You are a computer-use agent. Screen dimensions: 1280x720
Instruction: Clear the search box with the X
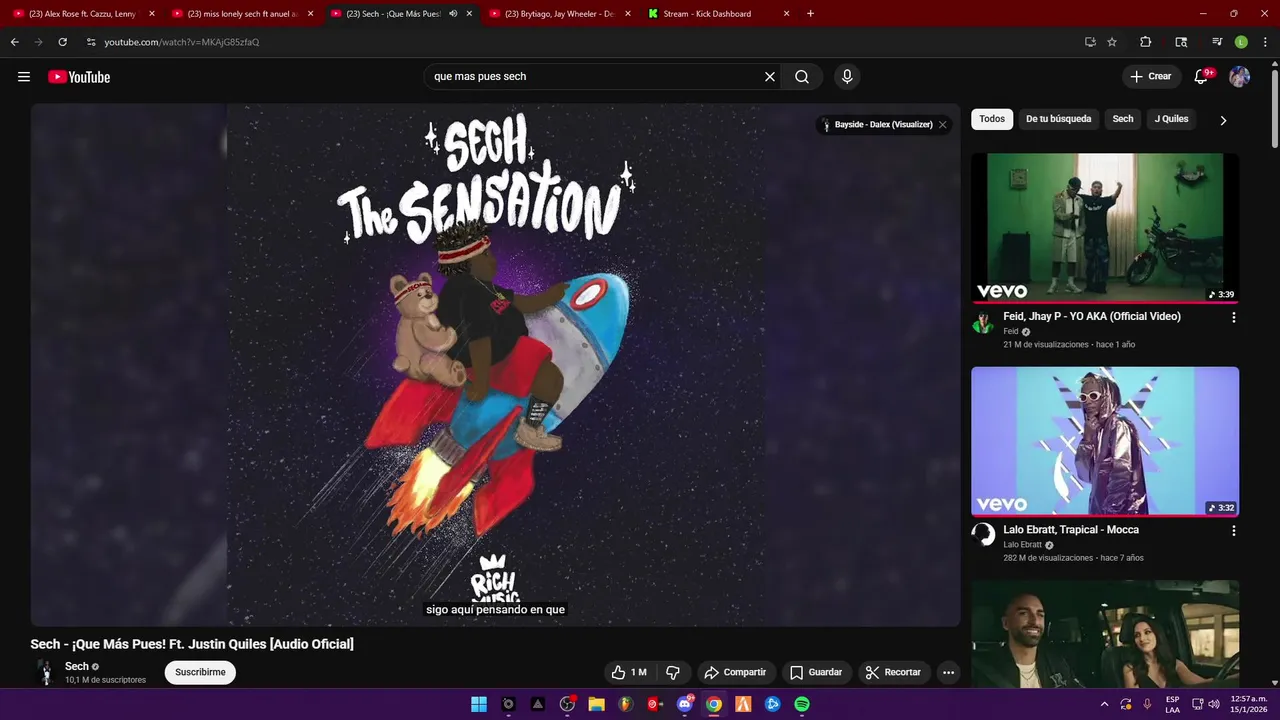coord(770,77)
